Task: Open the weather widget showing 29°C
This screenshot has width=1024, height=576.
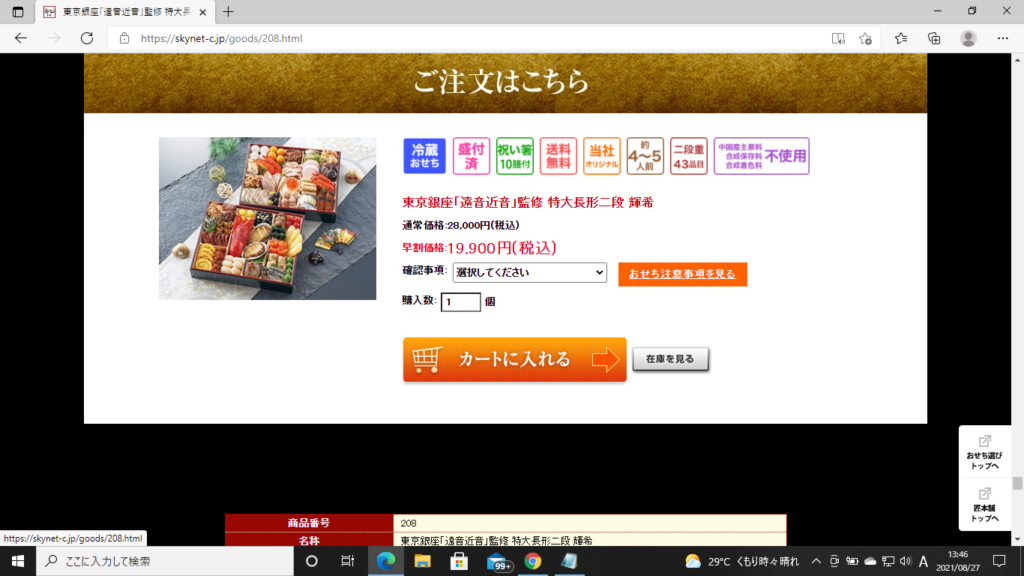Action: click(742, 561)
